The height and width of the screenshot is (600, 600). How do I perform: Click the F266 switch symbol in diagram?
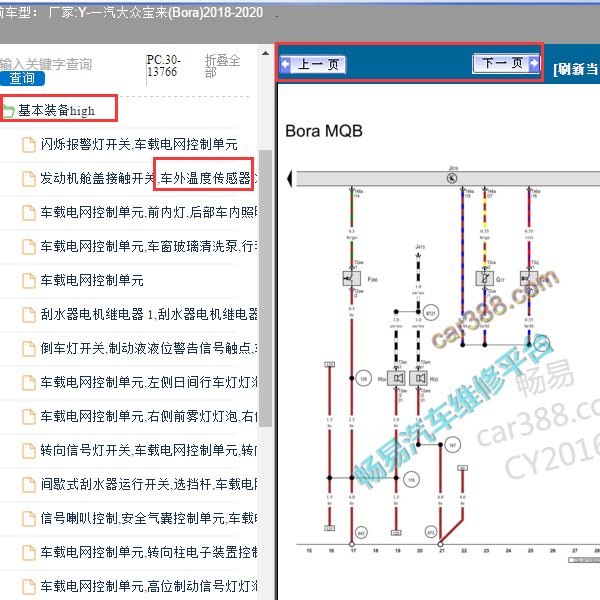pos(352,279)
